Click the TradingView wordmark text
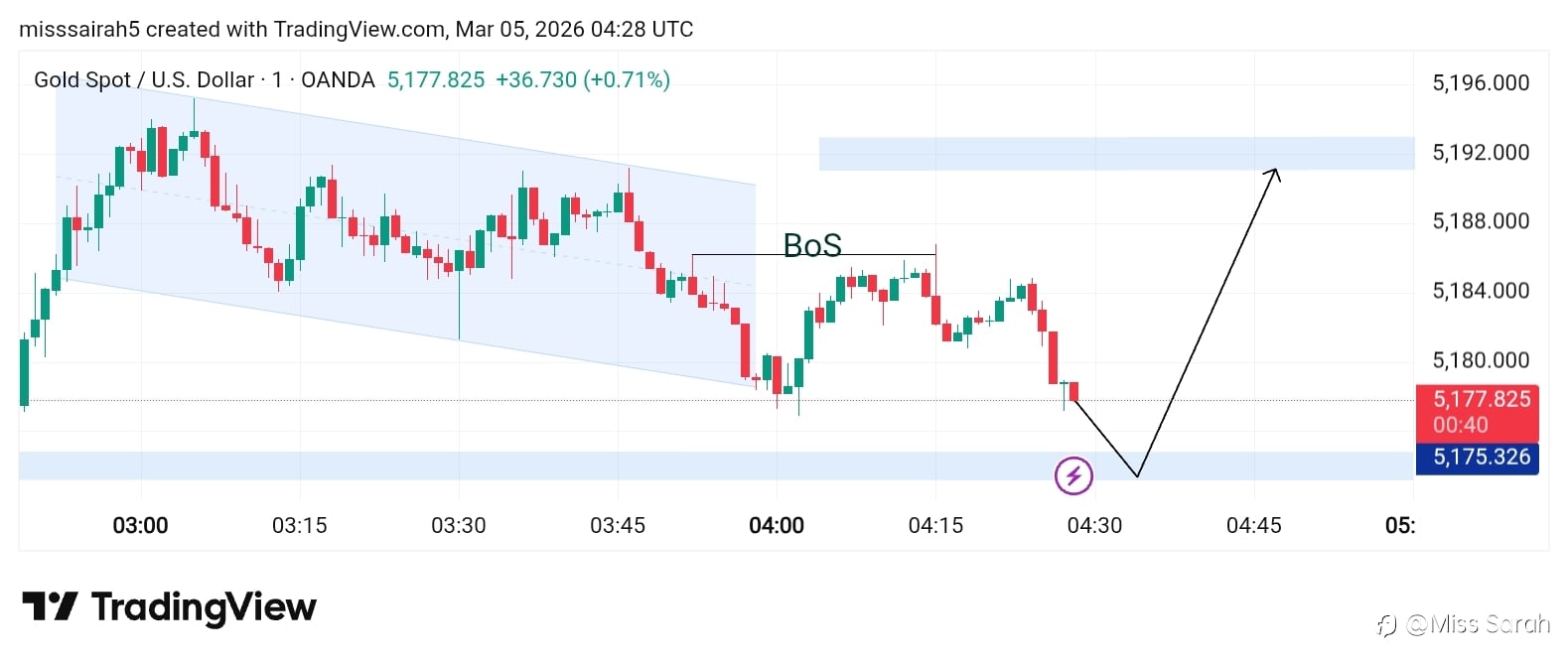 click(204, 606)
